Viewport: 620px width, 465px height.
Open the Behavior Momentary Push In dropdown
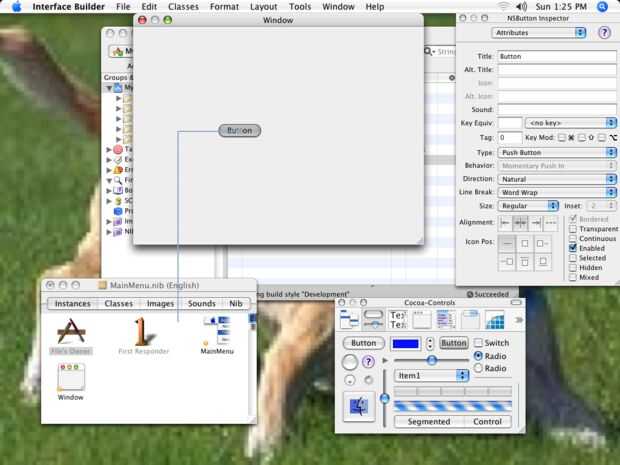557,166
